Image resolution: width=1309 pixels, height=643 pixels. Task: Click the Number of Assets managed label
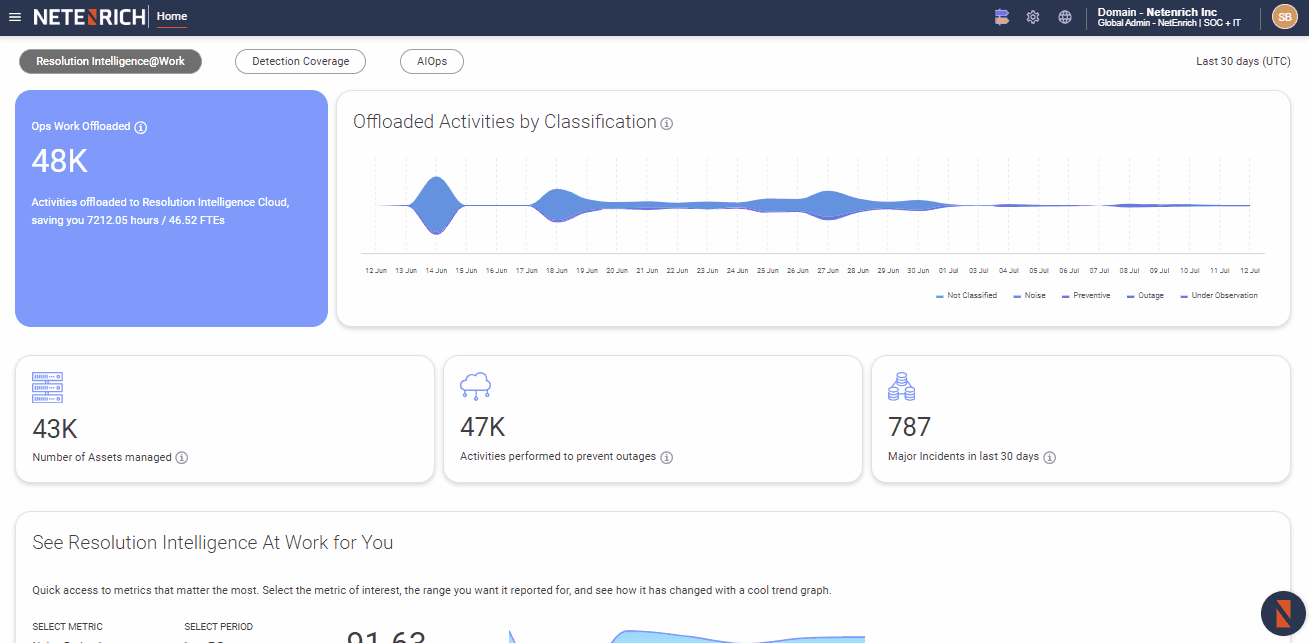coord(102,457)
